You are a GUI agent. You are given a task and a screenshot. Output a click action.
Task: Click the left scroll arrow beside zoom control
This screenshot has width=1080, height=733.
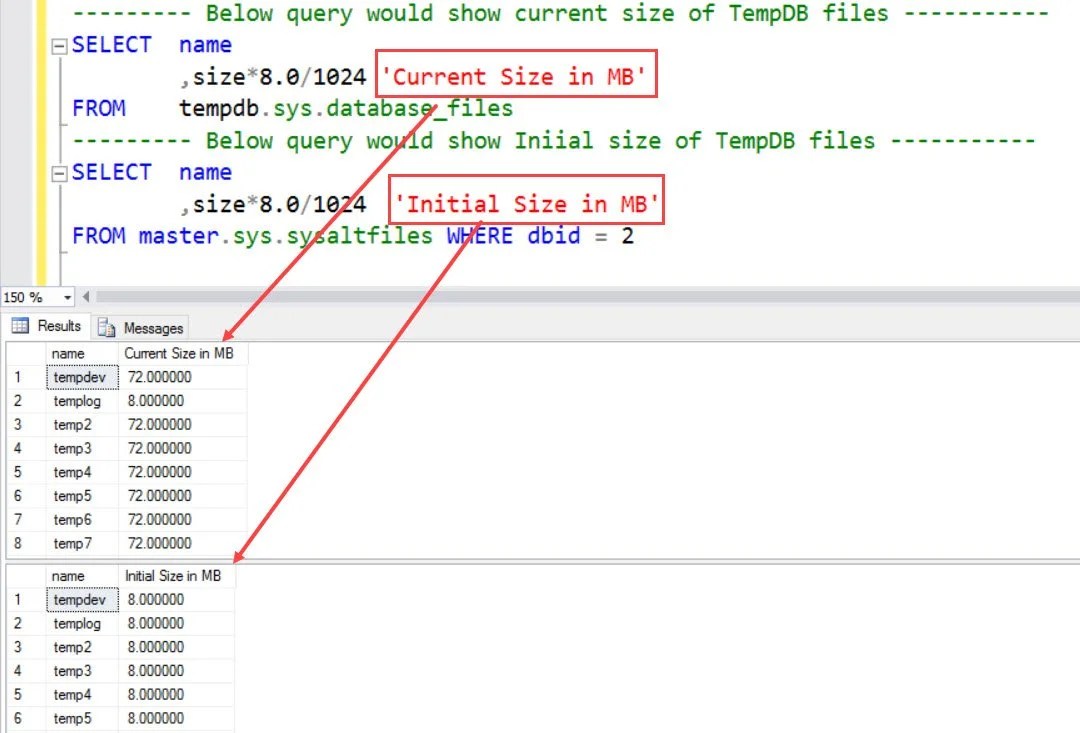click(84, 296)
